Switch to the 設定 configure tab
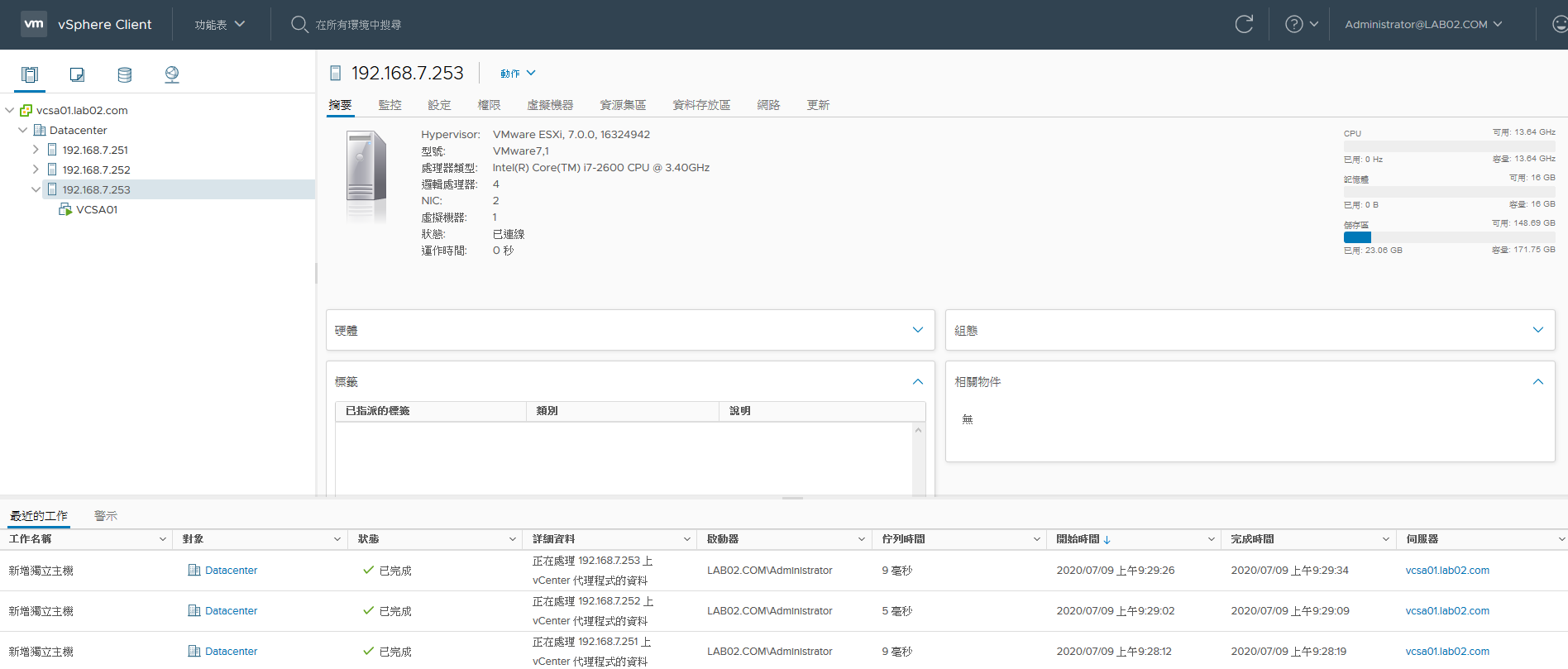1568x669 pixels. [439, 105]
